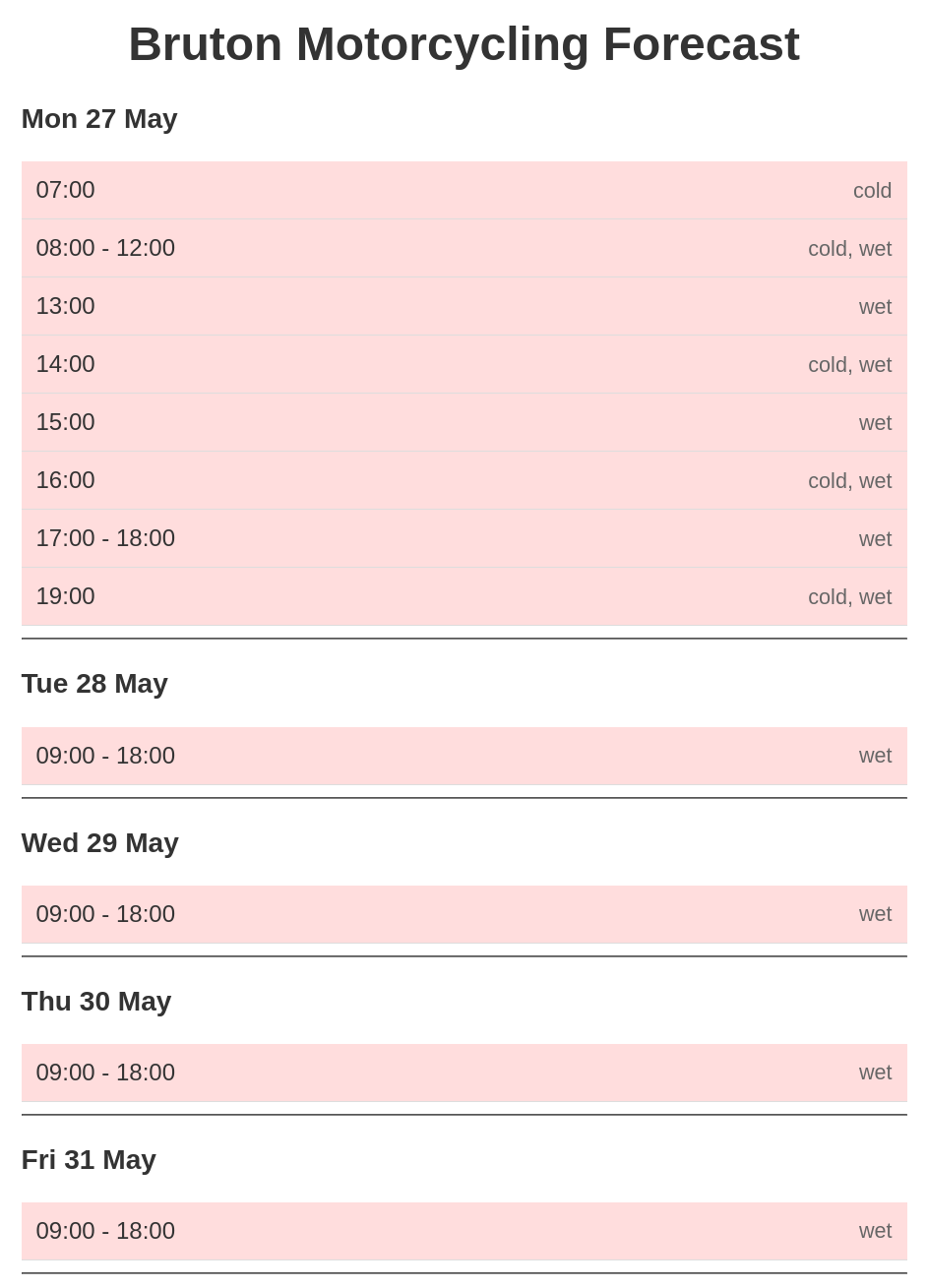Image resolution: width=928 pixels, height=1288 pixels.
Task: Click Thursday's 09:00 - 18:00 time range
Action: click(x=105, y=1073)
